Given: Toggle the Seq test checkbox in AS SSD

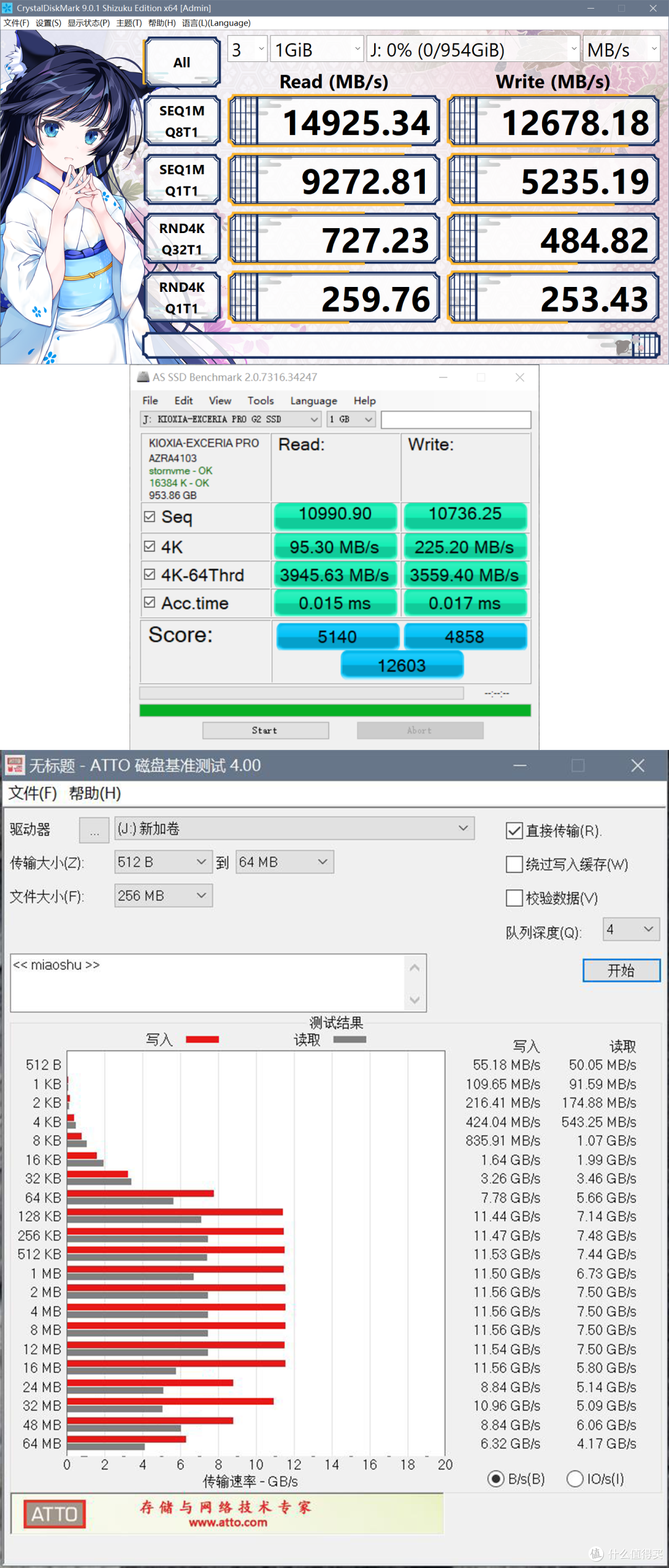Looking at the screenshot, I should pyautogui.click(x=149, y=516).
